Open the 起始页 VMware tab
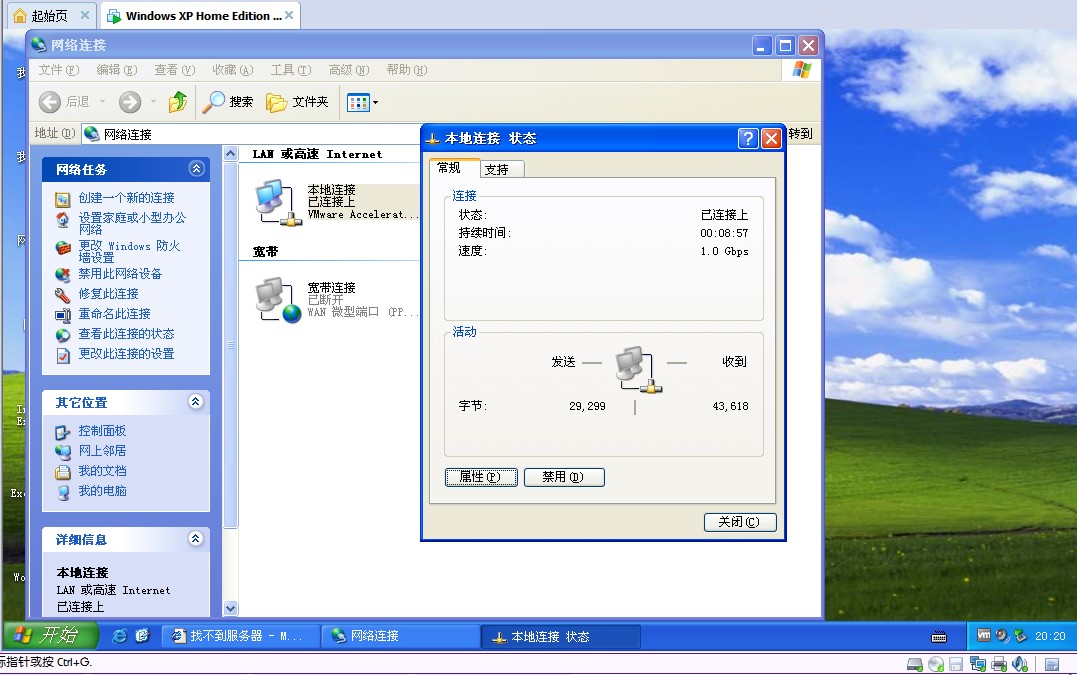This screenshot has width=1077, height=675. pyautogui.click(x=51, y=15)
